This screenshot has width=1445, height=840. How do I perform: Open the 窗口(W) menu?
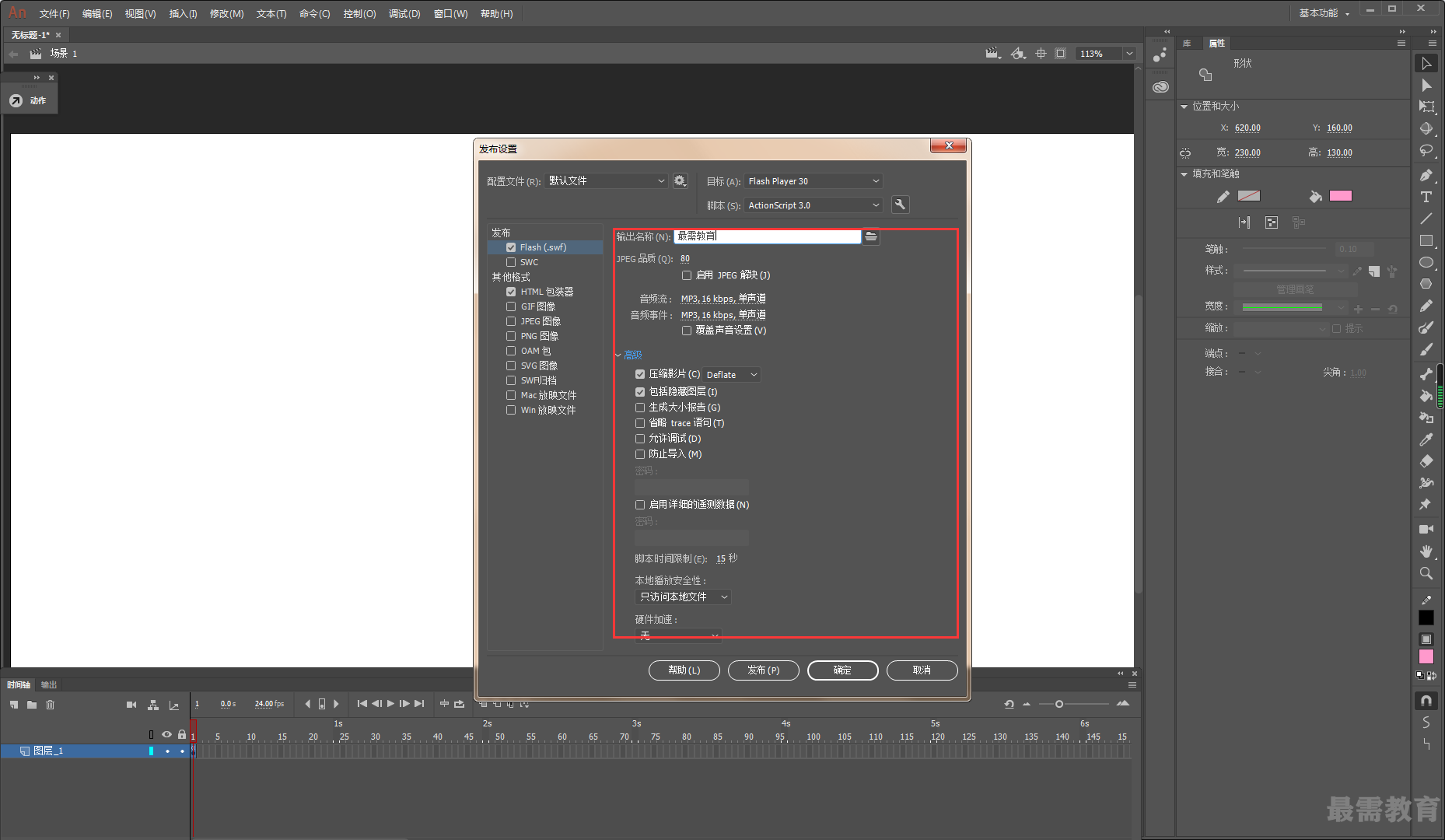point(450,14)
